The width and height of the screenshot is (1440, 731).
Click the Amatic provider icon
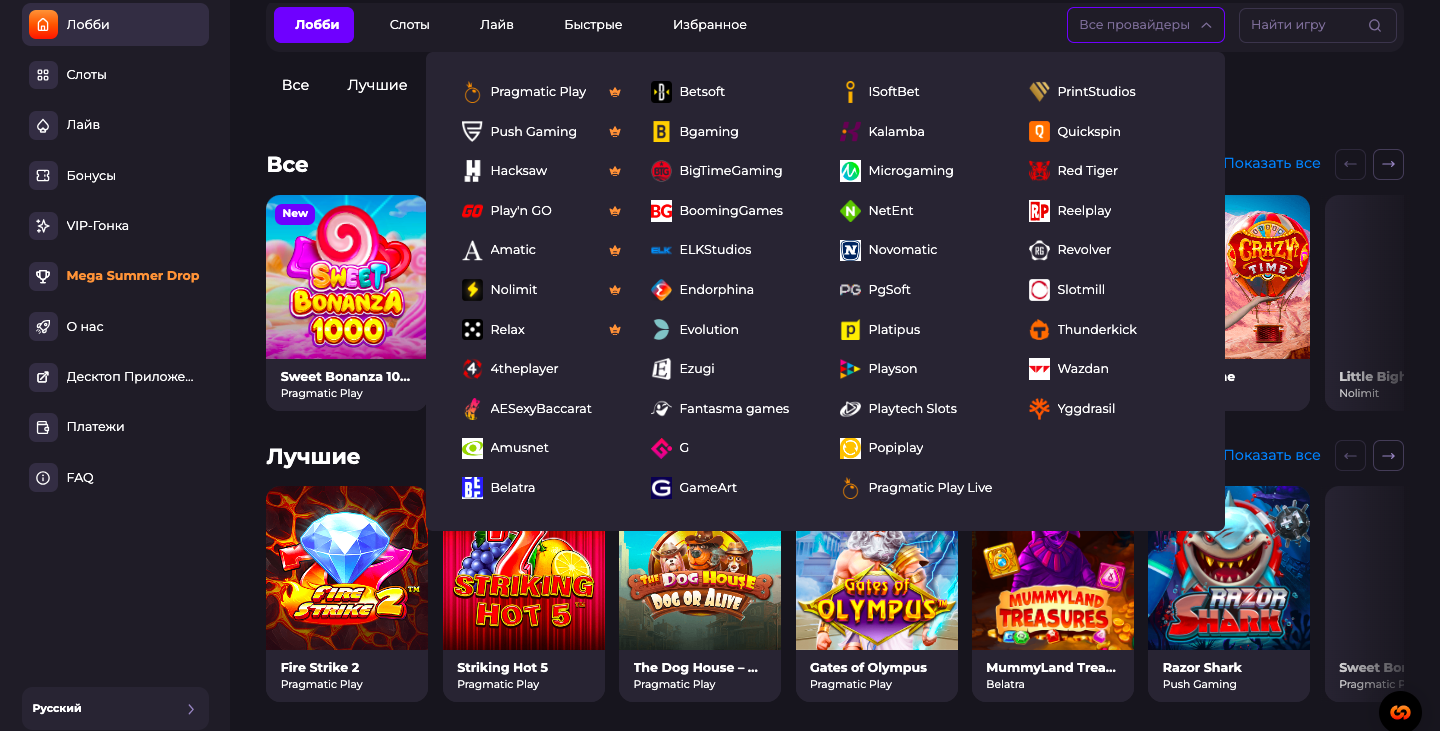[472, 250]
